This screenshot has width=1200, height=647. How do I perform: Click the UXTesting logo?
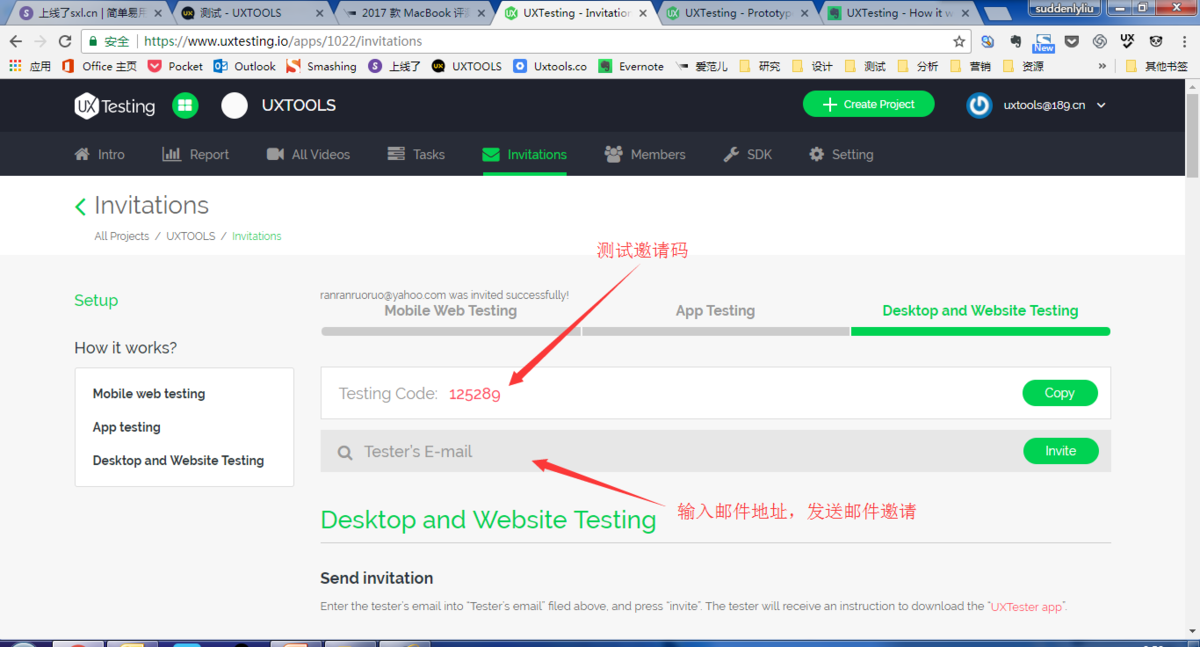(115, 105)
